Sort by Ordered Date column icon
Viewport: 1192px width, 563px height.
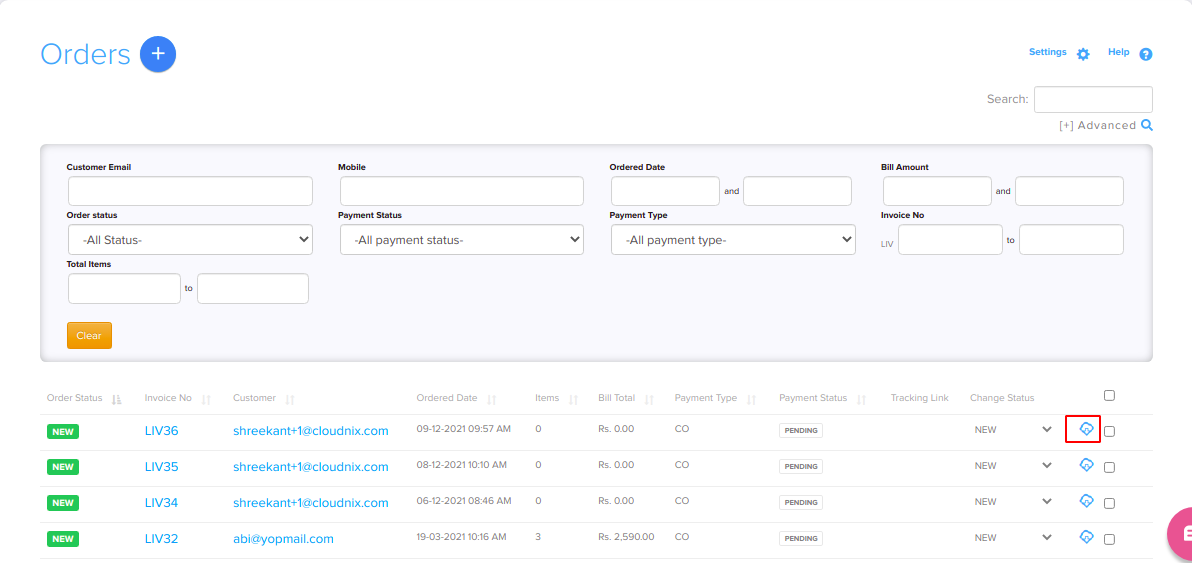(x=491, y=399)
